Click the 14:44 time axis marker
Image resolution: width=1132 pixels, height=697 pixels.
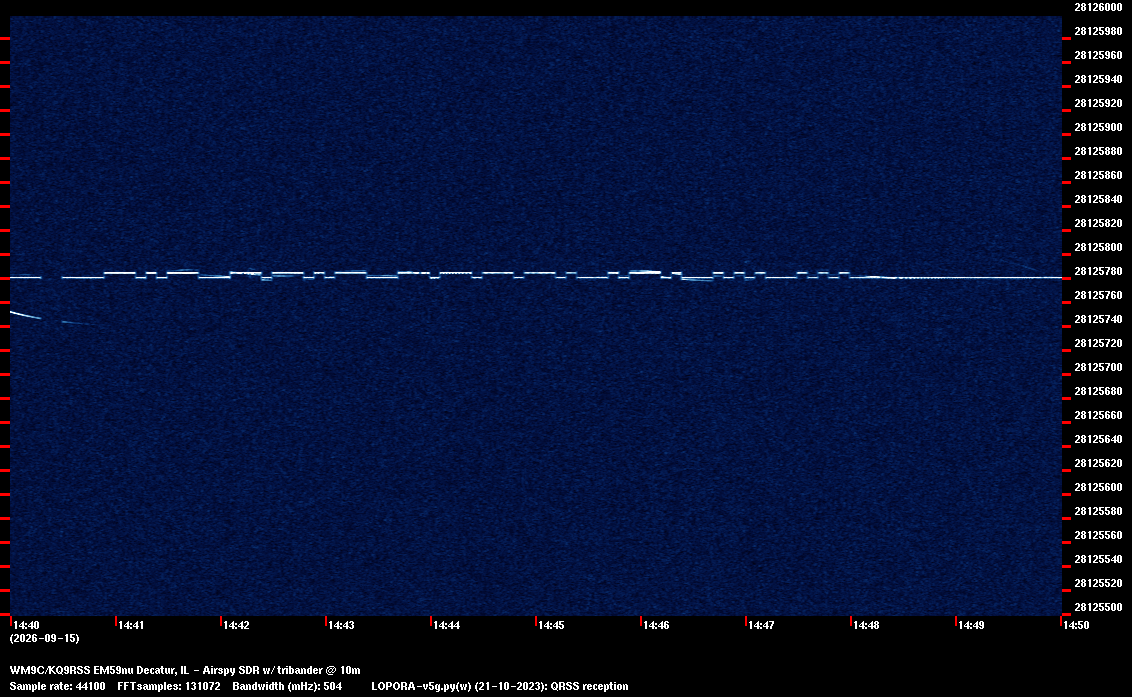click(x=446, y=625)
